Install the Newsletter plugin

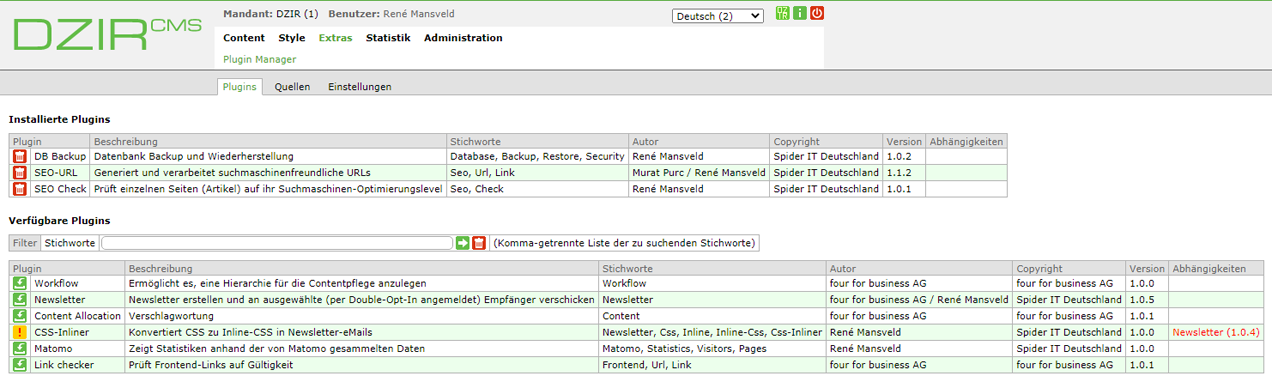pyautogui.click(x=19, y=300)
